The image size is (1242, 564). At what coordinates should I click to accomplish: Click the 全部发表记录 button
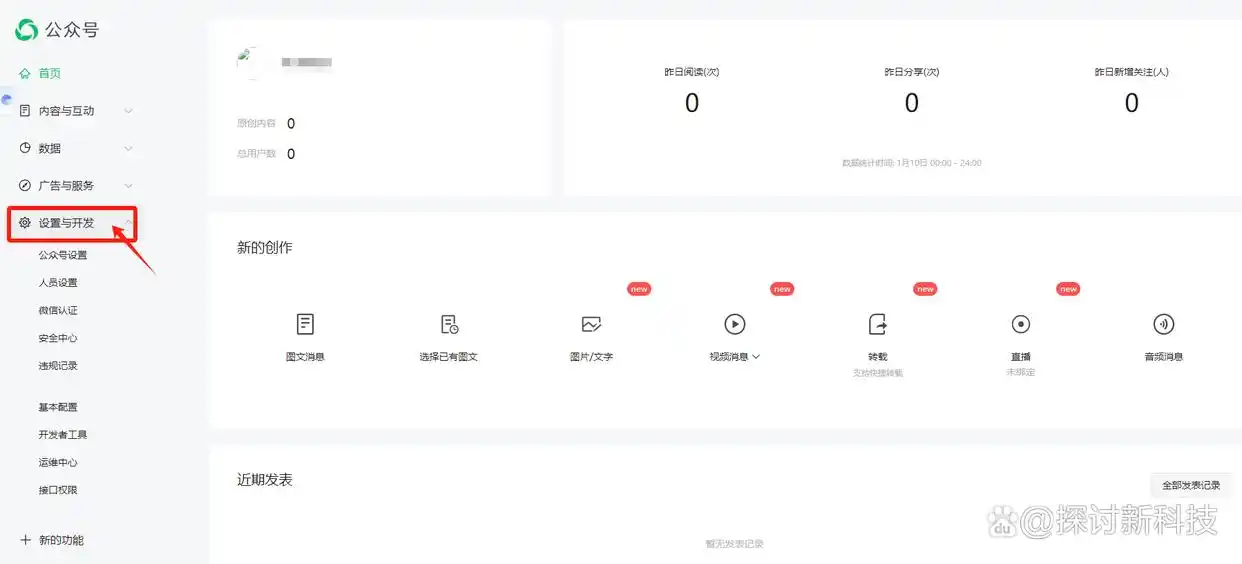coord(1190,485)
